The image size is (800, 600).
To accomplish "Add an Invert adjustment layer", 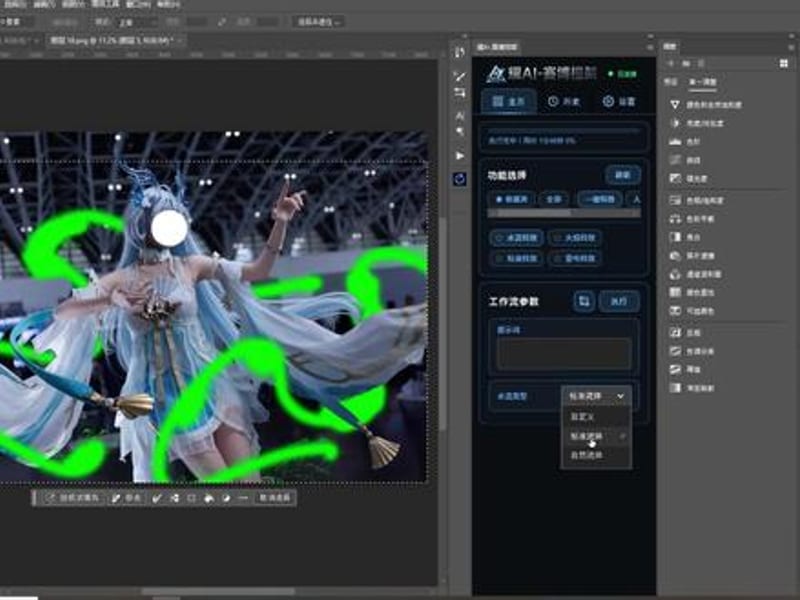I will tap(684, 333).
